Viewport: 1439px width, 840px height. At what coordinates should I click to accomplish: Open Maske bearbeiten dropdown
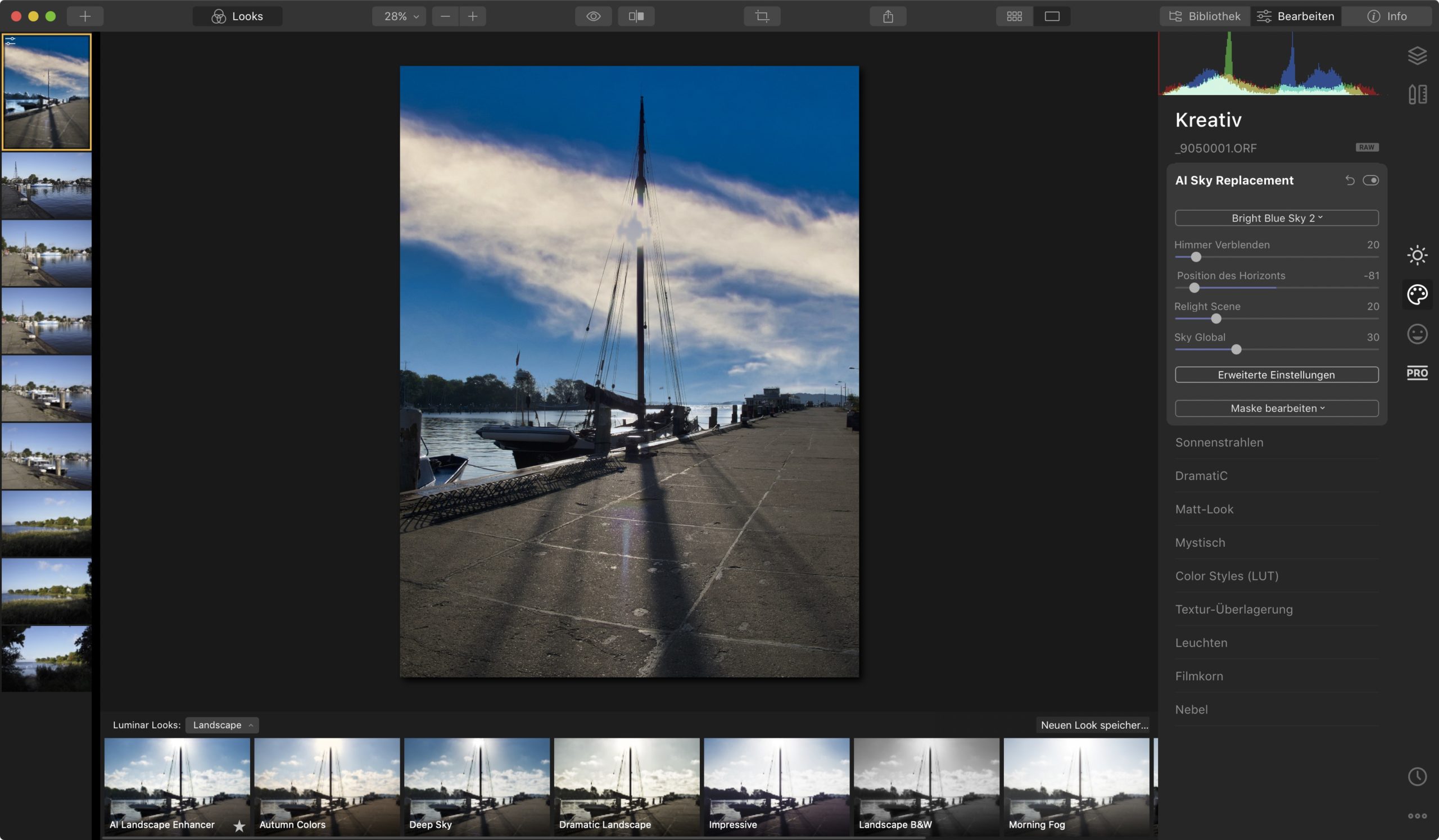pos(1277,408)
